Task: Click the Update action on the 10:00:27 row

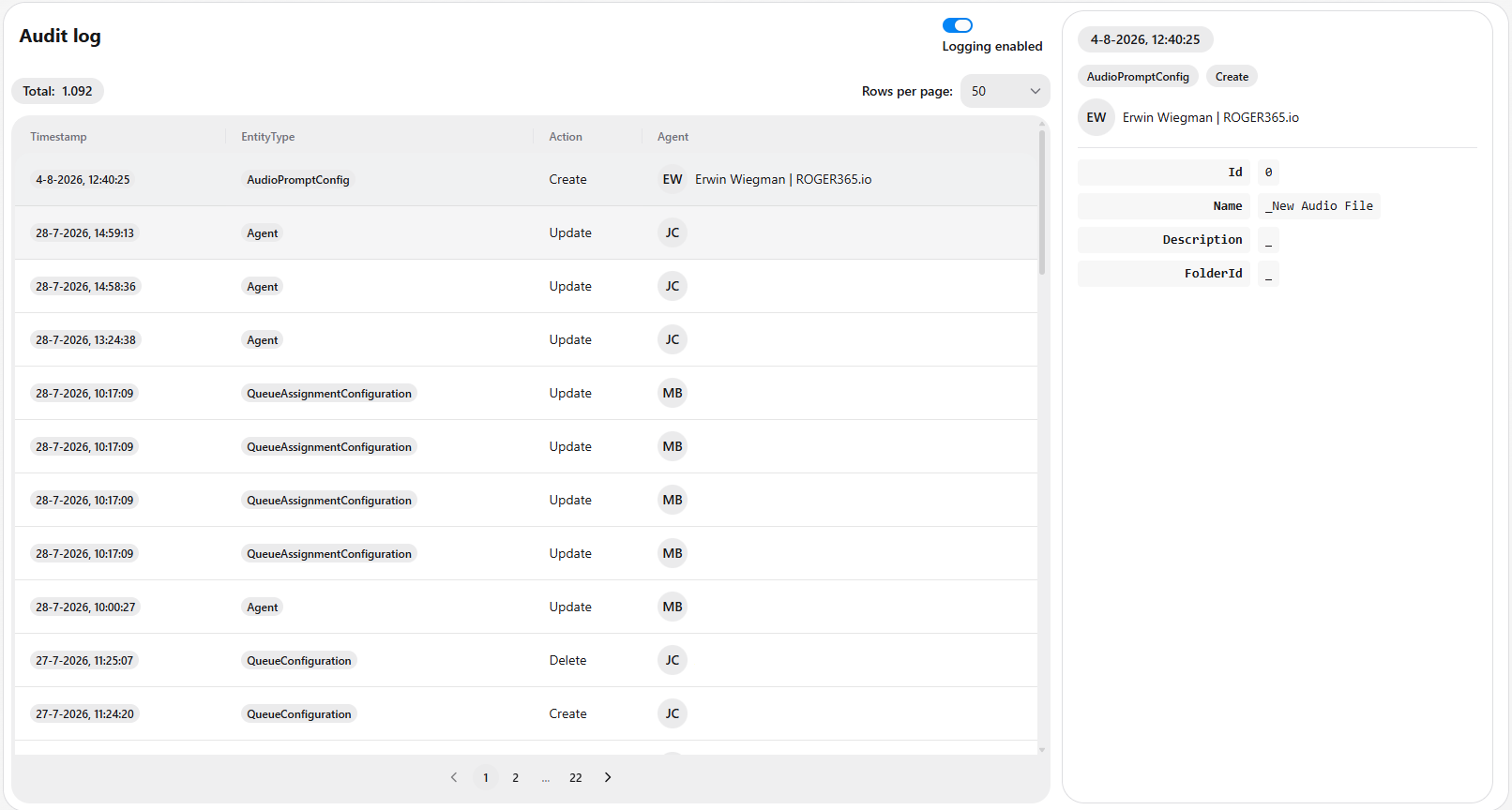Action: click(570, 607)
